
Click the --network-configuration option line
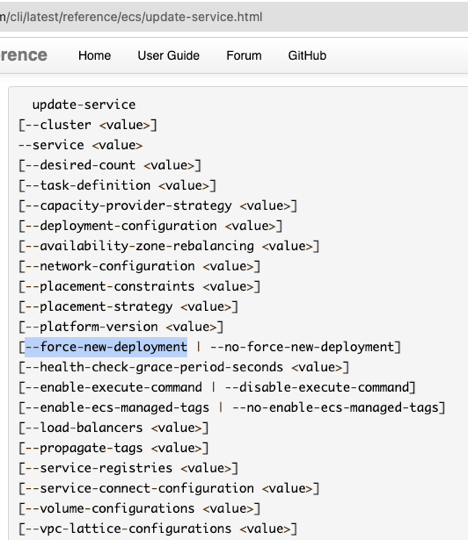point(139,266)
